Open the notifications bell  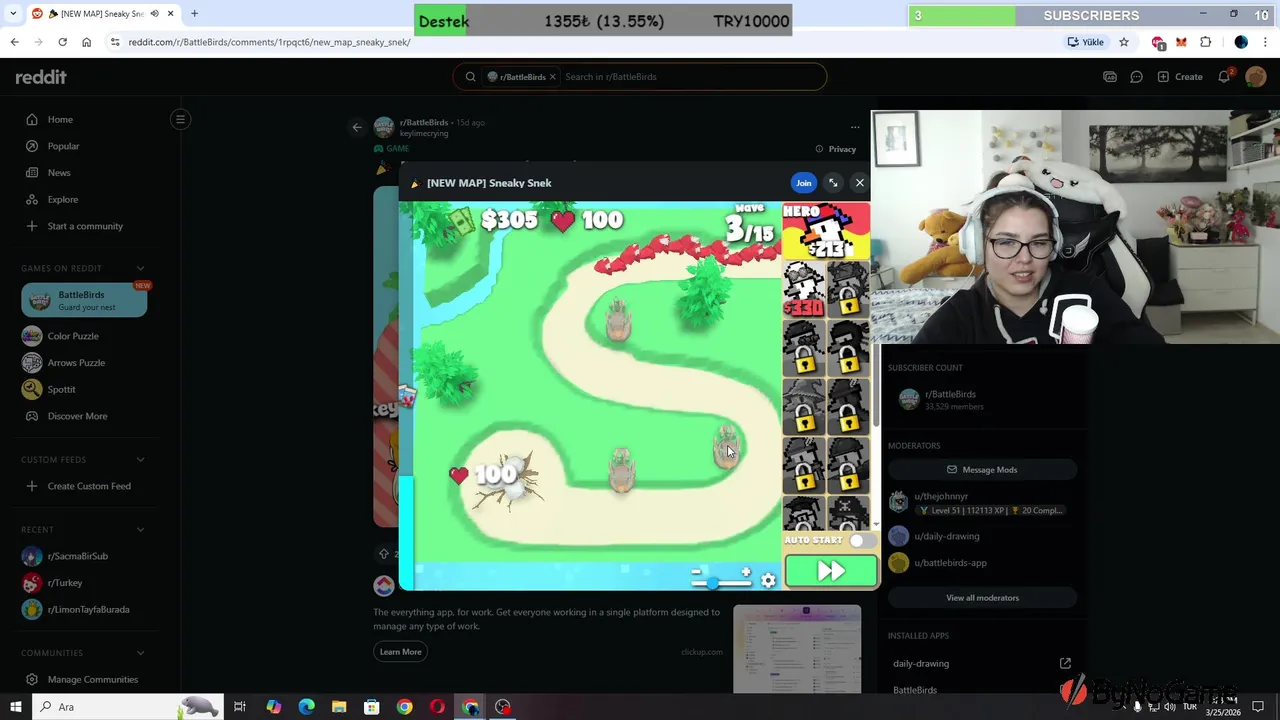(1225, 77)
